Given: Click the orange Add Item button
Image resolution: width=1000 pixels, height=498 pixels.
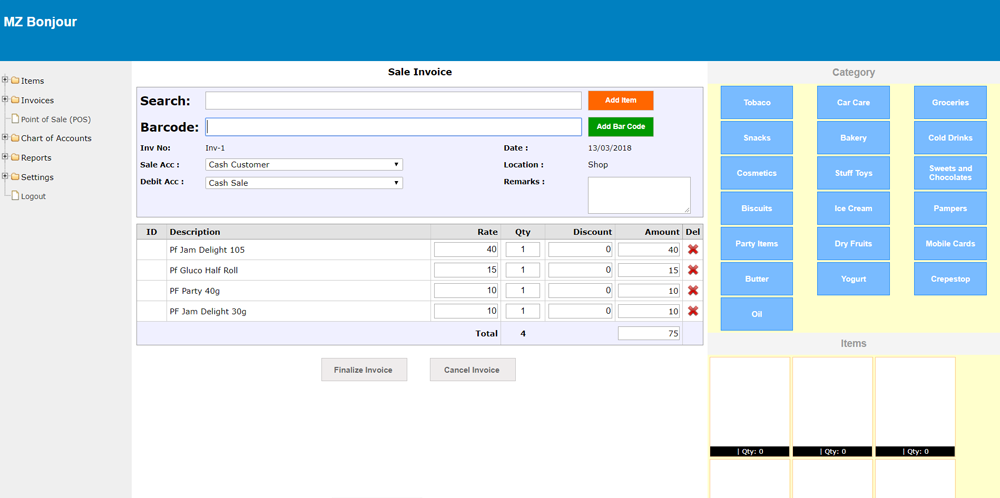Looking at the screenshot, I should (620, 100).
